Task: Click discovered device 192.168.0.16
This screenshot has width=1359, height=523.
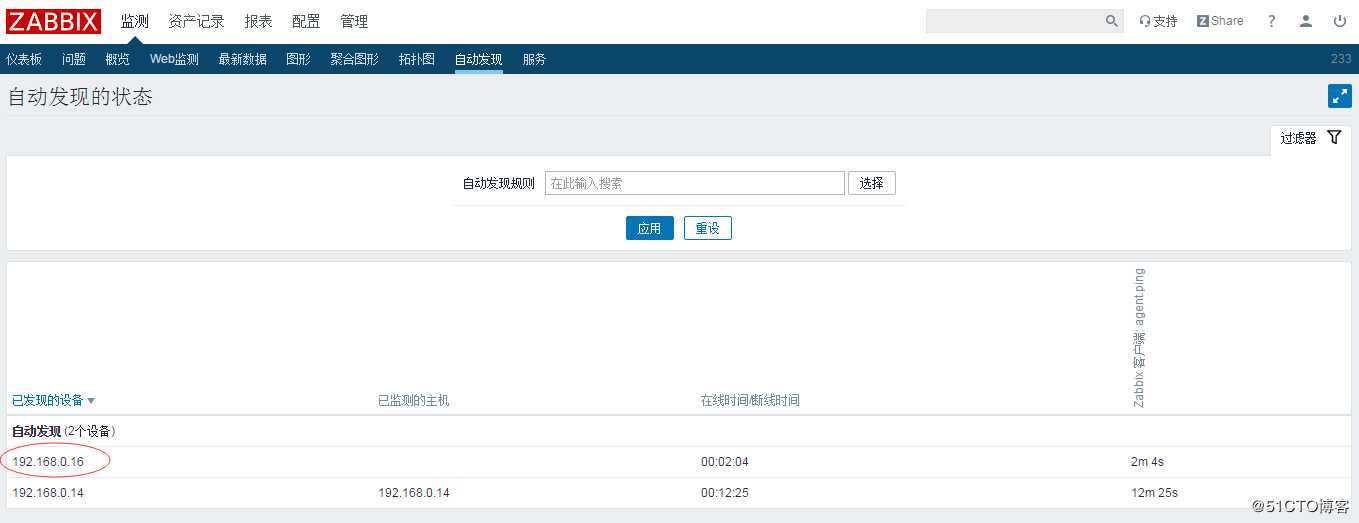Action: coord(48,462)
